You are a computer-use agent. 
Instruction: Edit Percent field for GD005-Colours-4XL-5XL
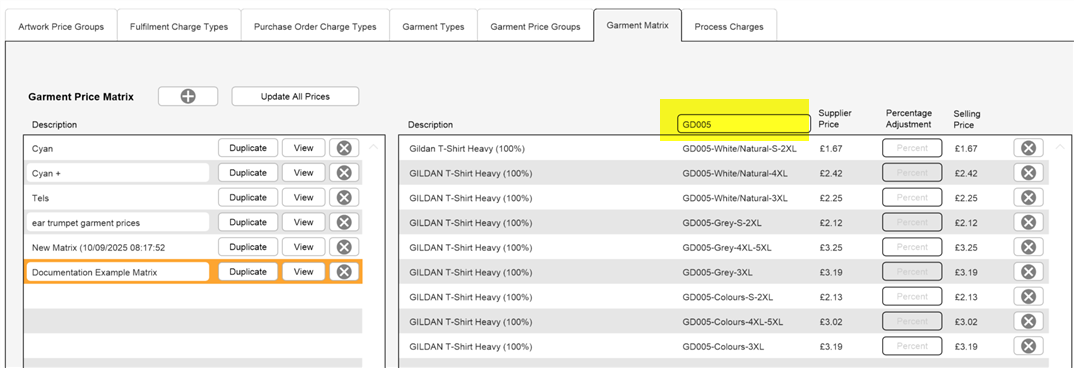pos(912,321)
